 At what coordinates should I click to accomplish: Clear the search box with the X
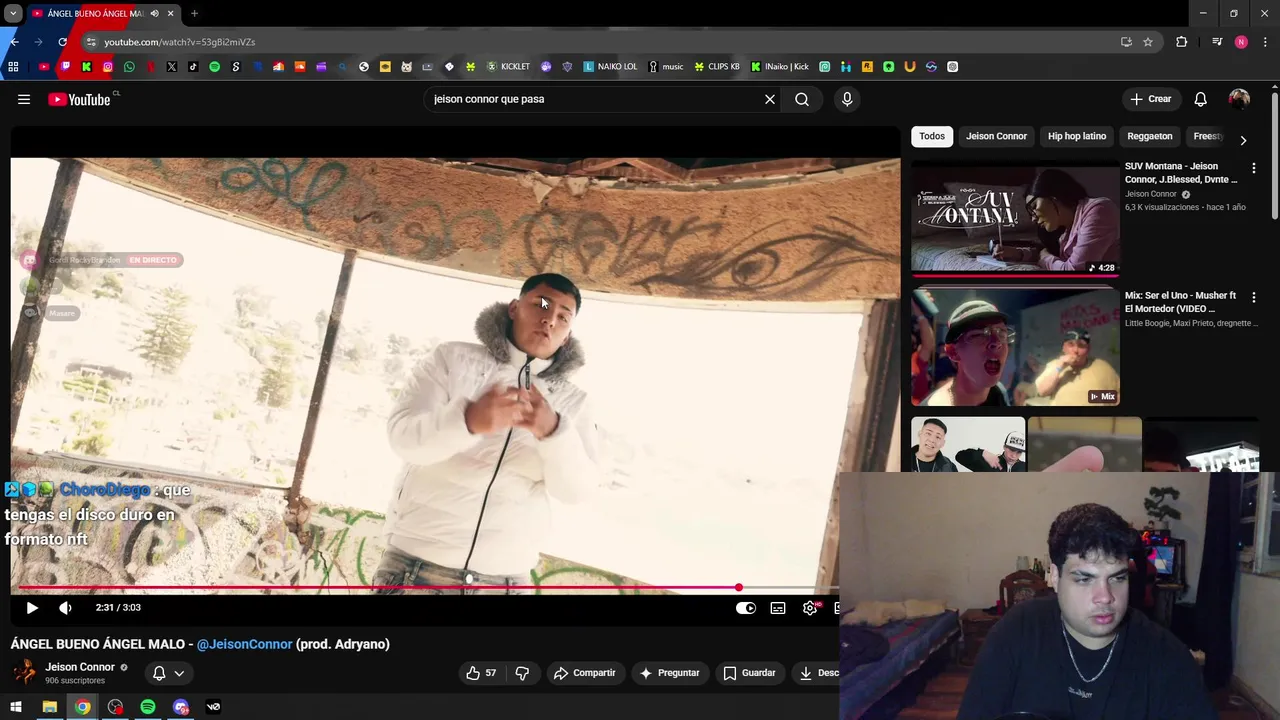coord(770,99)
